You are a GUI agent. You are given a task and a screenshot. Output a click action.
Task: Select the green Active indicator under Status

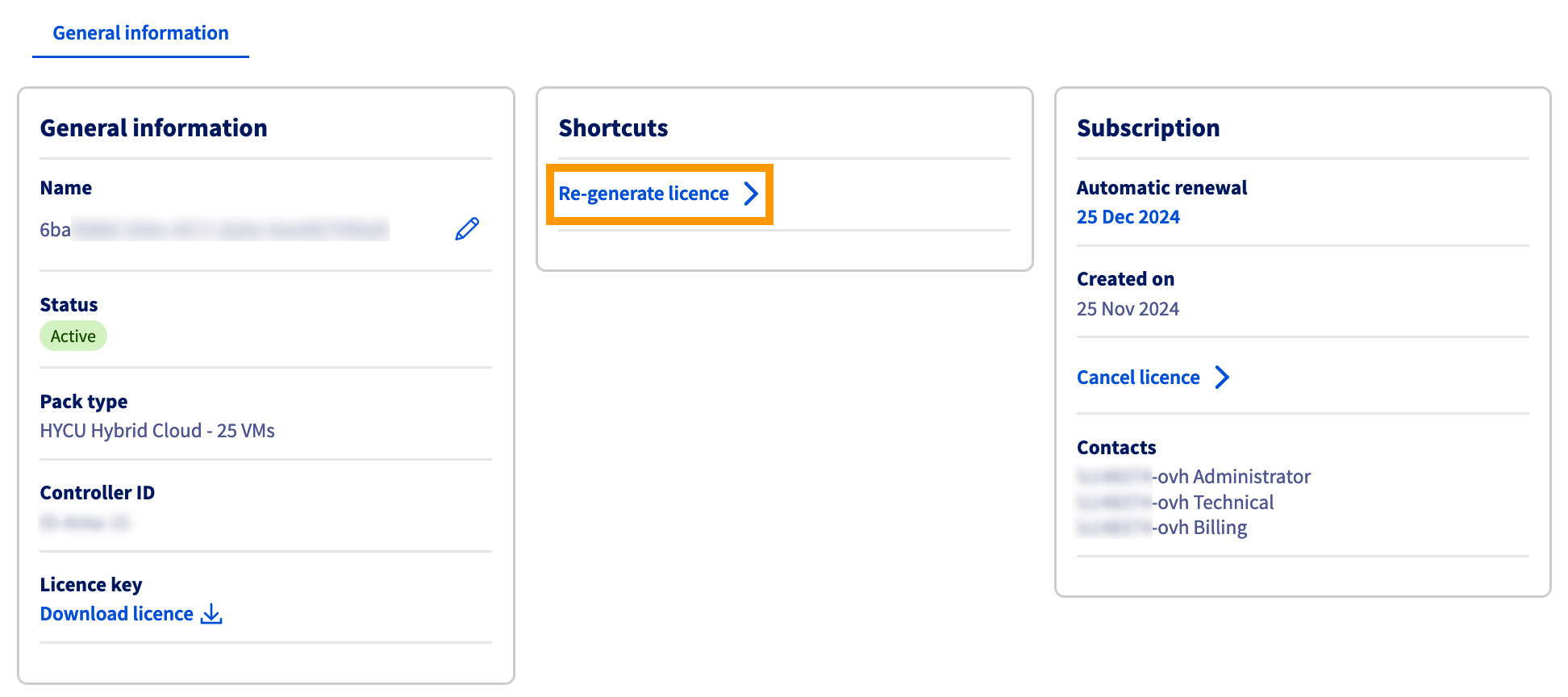73,336
